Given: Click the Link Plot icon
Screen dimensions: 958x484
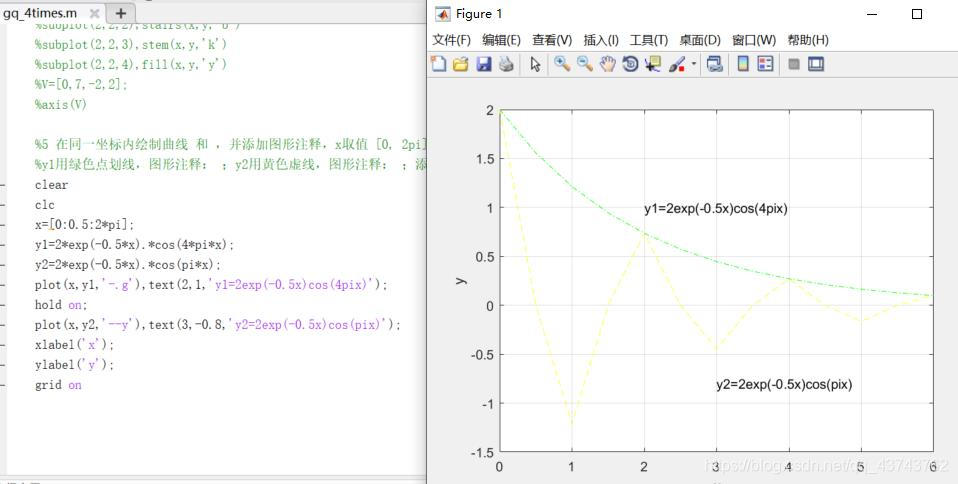Looking at the screenshot, I should (x=714, y=64).
